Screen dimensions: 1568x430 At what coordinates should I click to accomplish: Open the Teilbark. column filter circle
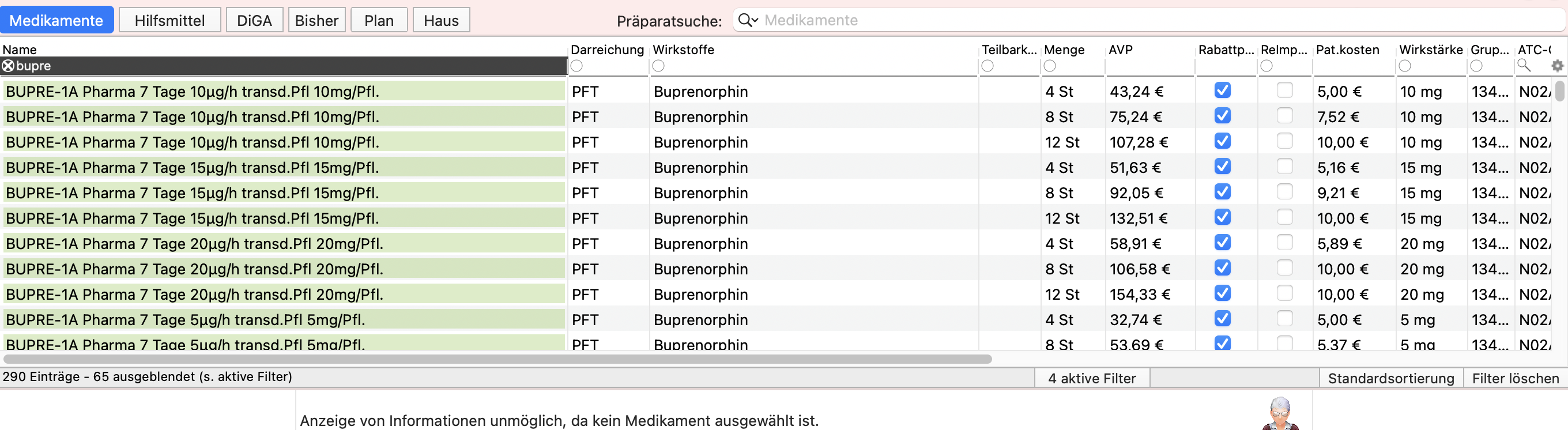(988, 66)
